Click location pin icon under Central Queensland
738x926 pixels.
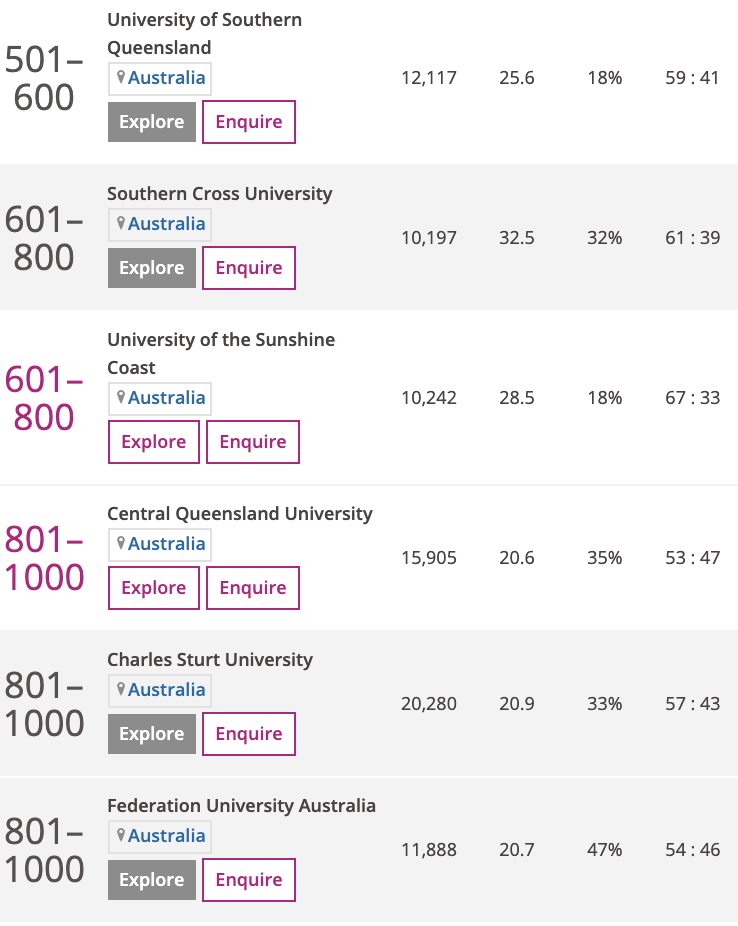[121, 544]
